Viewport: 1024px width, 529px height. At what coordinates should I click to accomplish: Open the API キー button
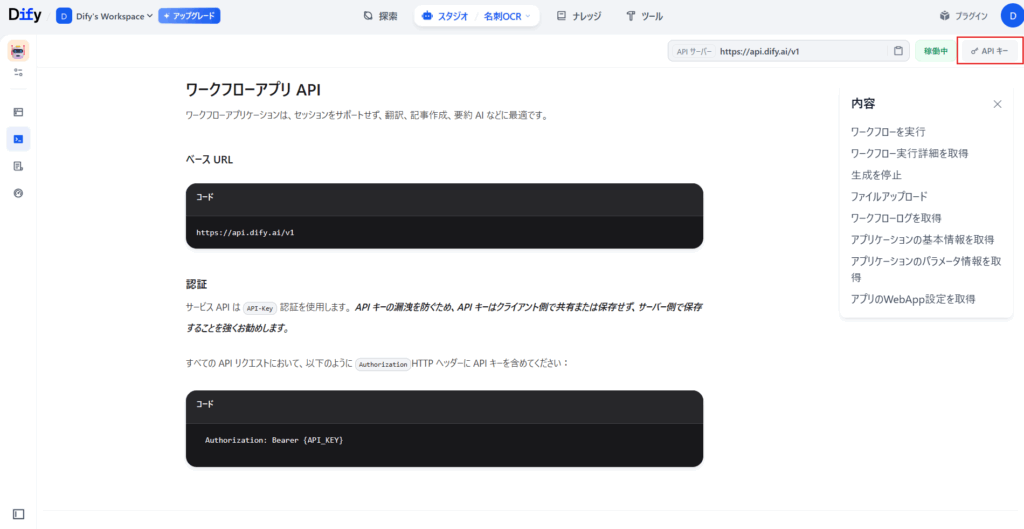(x=989, y=51)
